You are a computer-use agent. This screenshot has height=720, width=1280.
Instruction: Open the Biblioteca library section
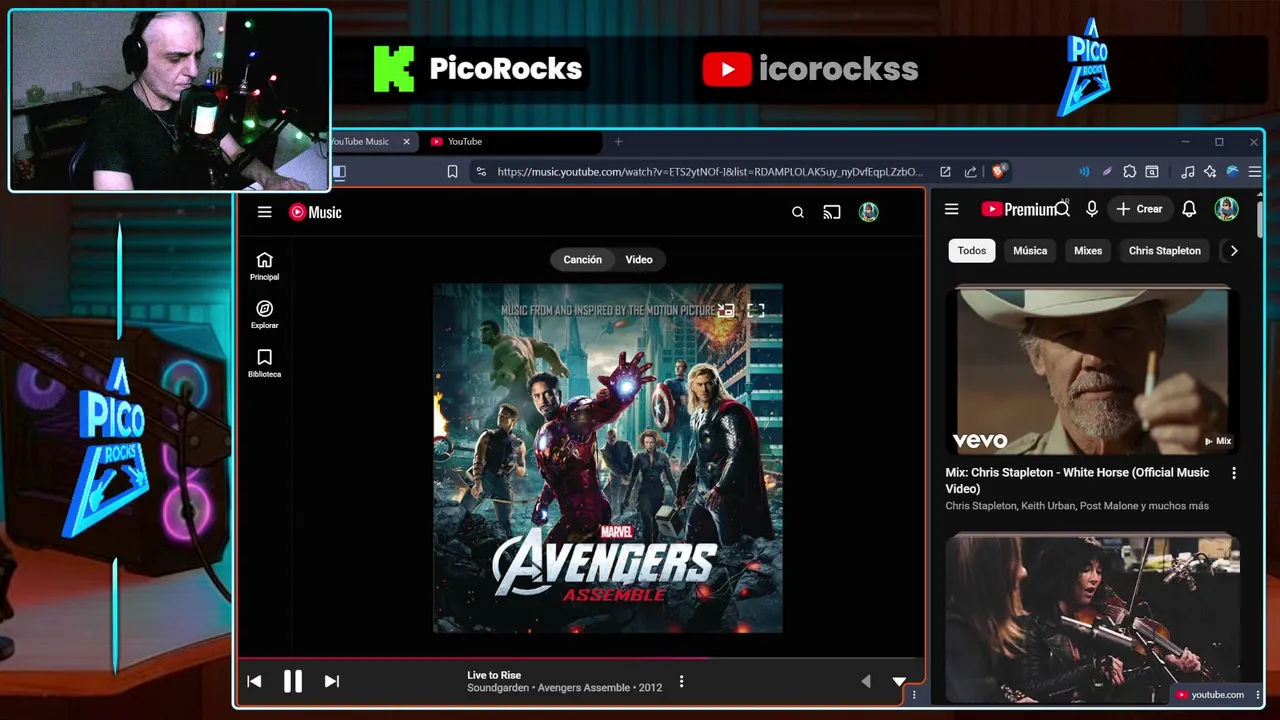point(264,364)
